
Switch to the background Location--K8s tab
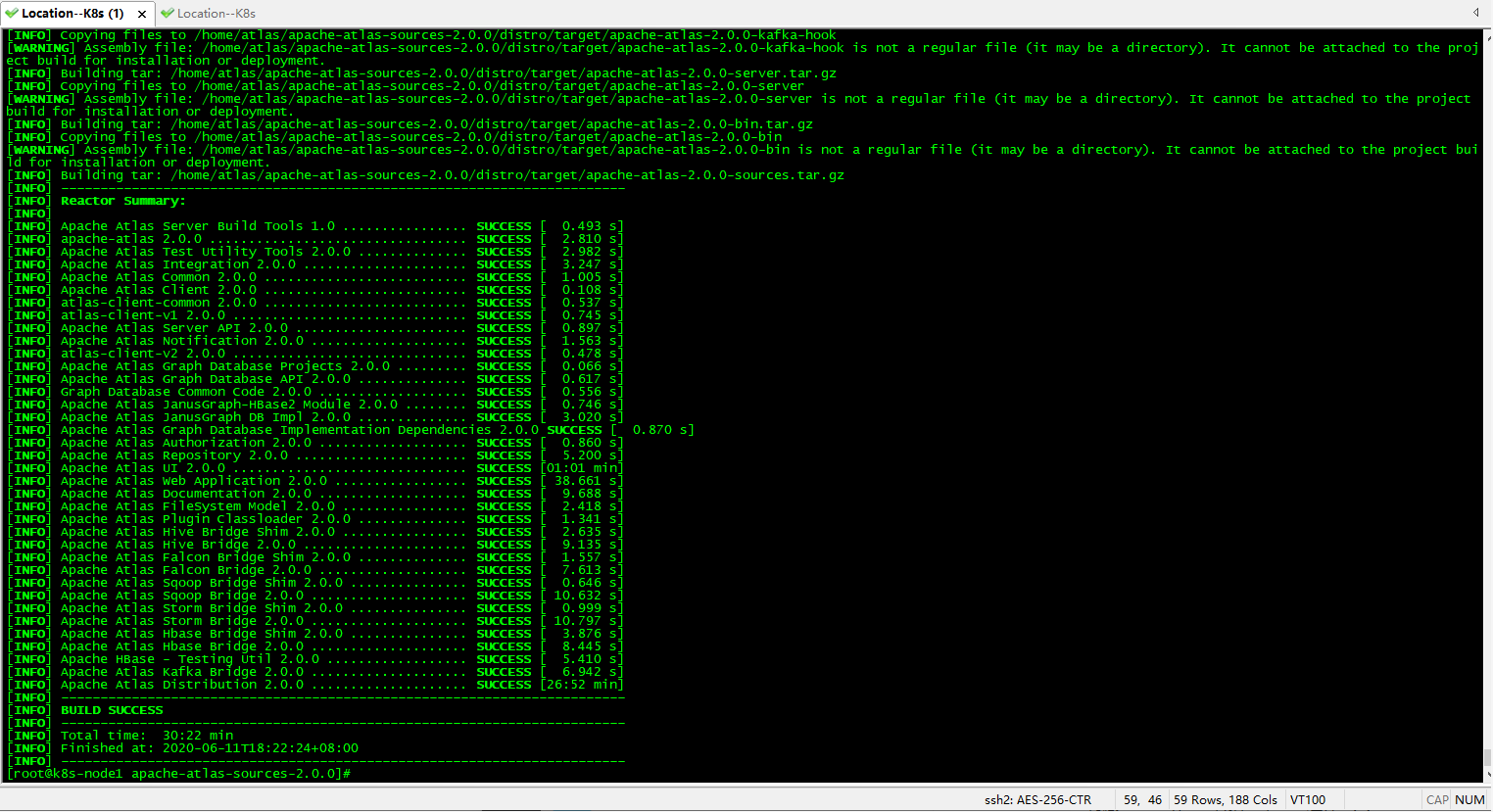[216, 14]
